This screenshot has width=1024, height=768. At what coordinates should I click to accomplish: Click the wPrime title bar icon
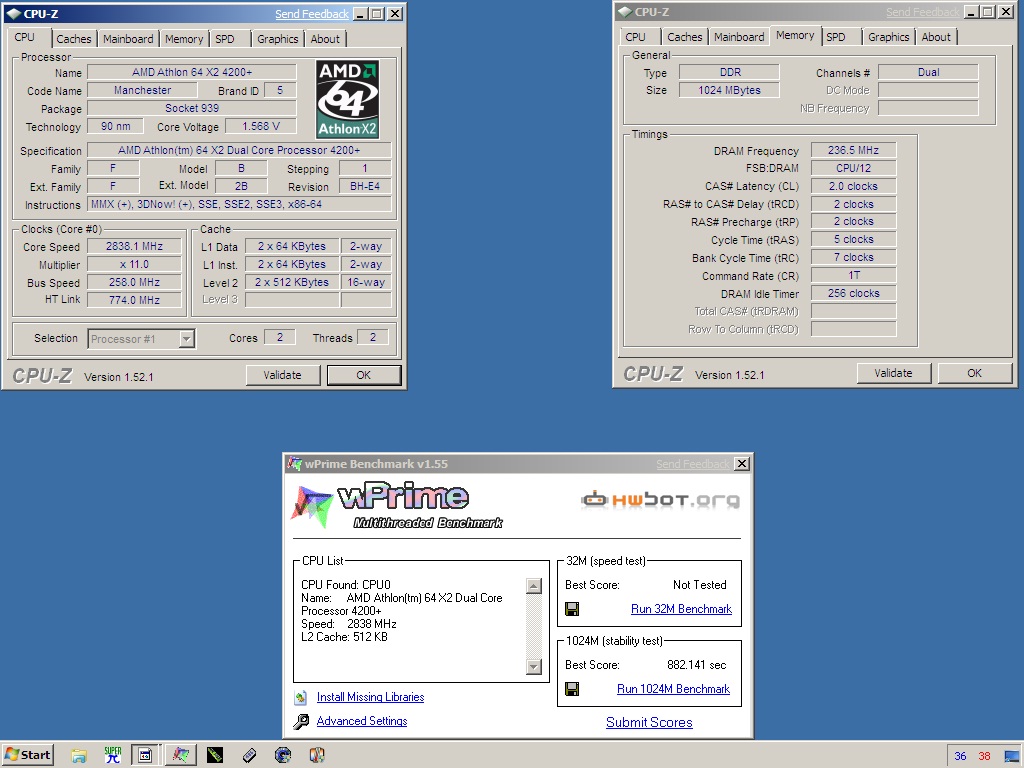click(x=295, y=464)
